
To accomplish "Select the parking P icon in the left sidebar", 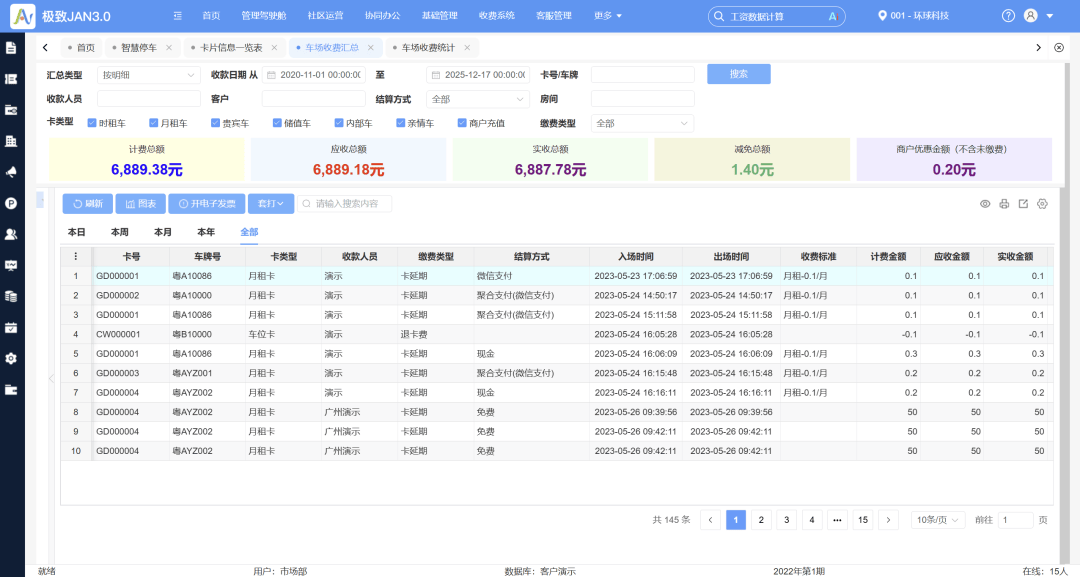I will point(12,203).
